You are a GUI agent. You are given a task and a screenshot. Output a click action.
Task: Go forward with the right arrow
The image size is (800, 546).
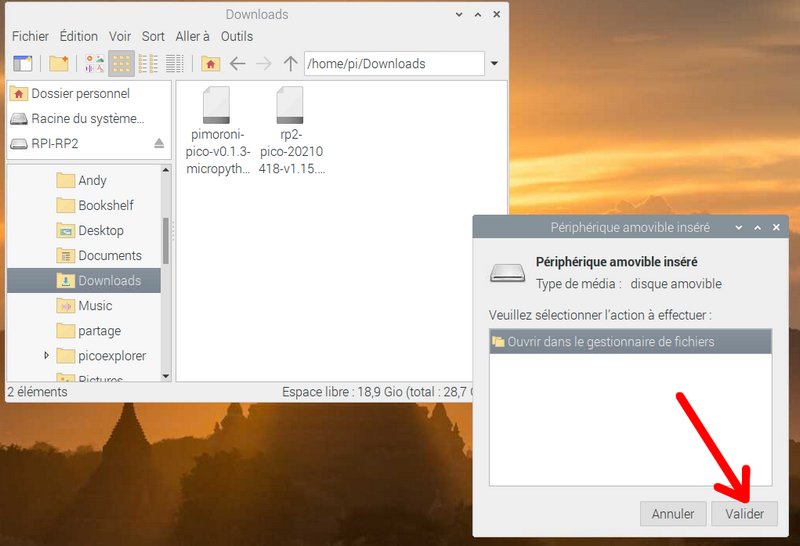tap(264, 64)
